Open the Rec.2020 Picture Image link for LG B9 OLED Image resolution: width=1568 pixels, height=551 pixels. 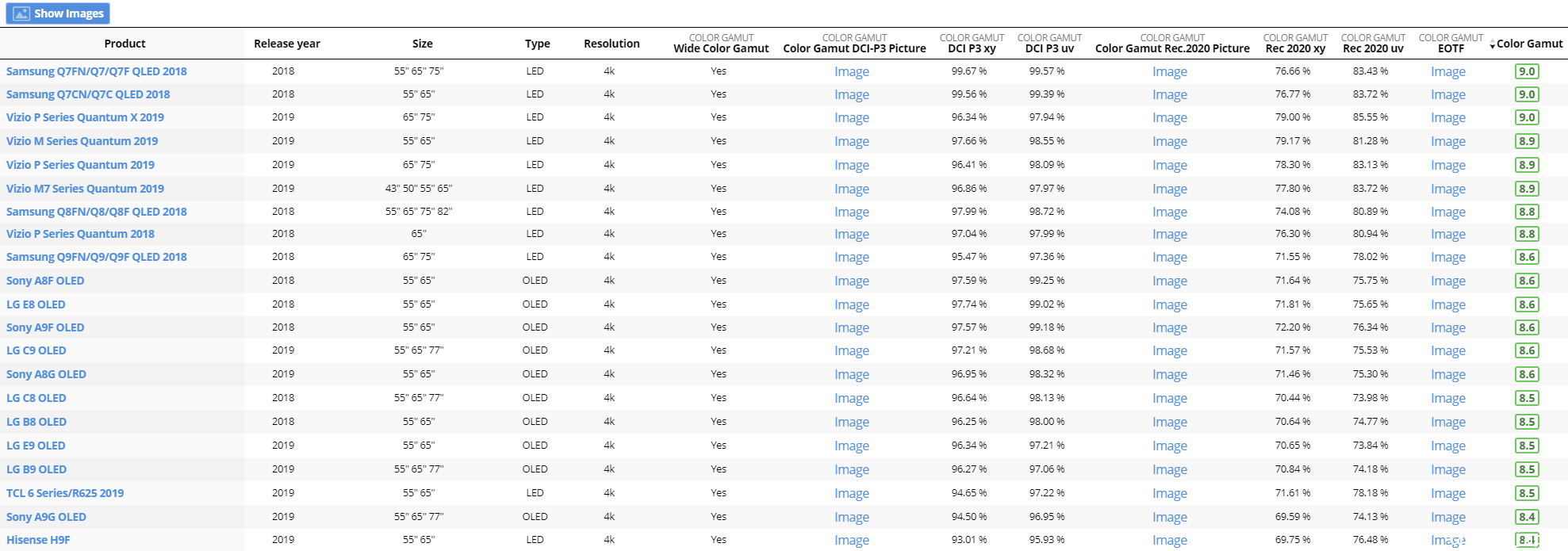[x=1170, y=469]
